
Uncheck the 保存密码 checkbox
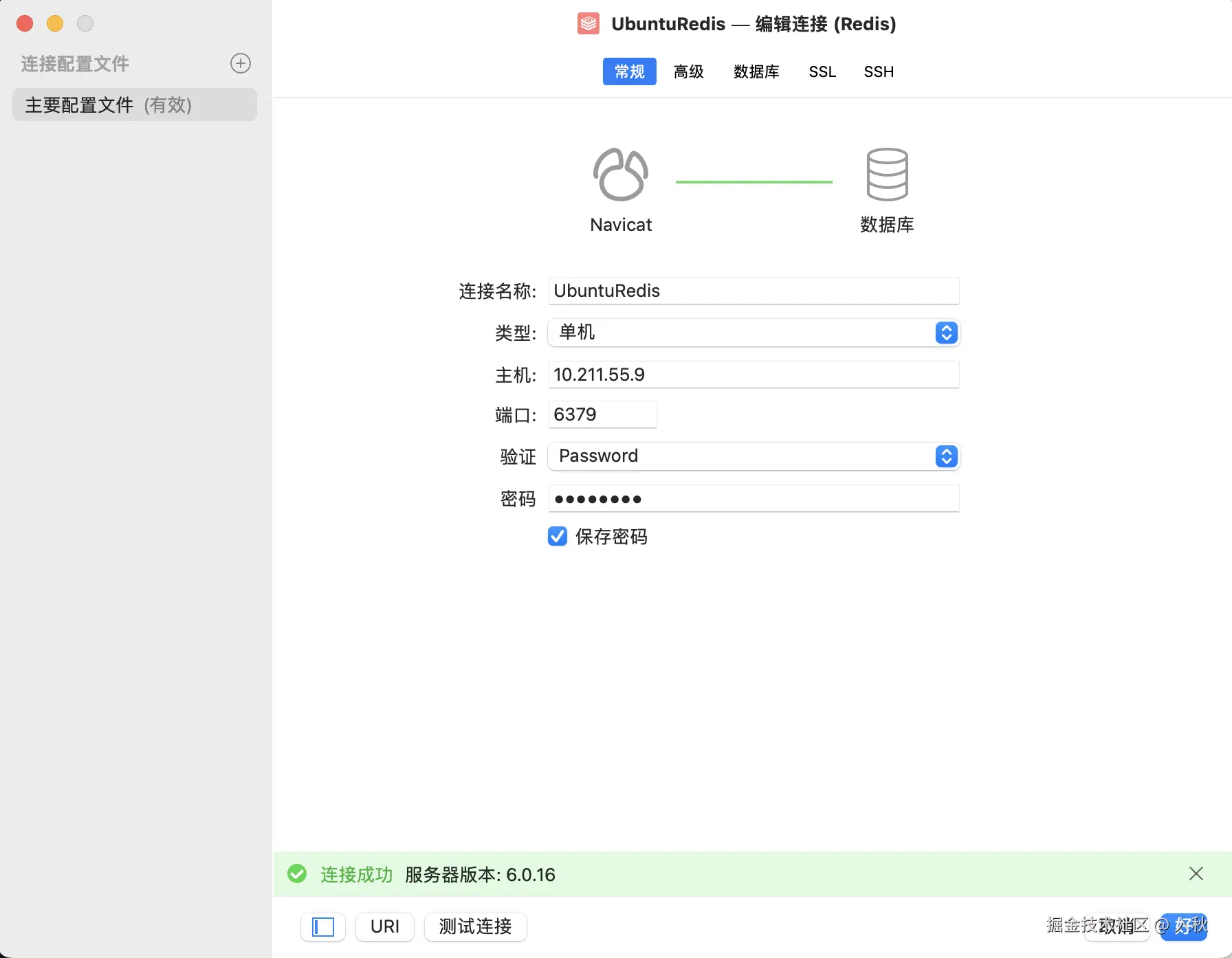558,536
